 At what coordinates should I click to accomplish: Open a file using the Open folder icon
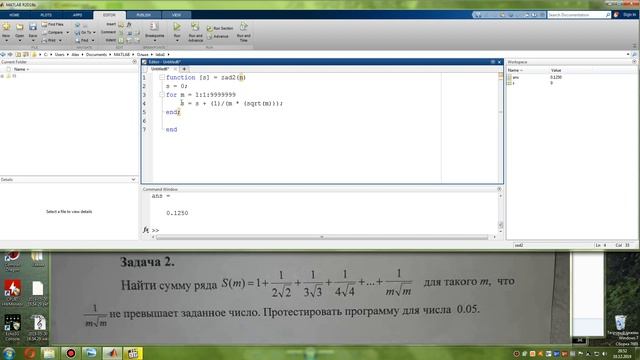[x=20, y=27]
